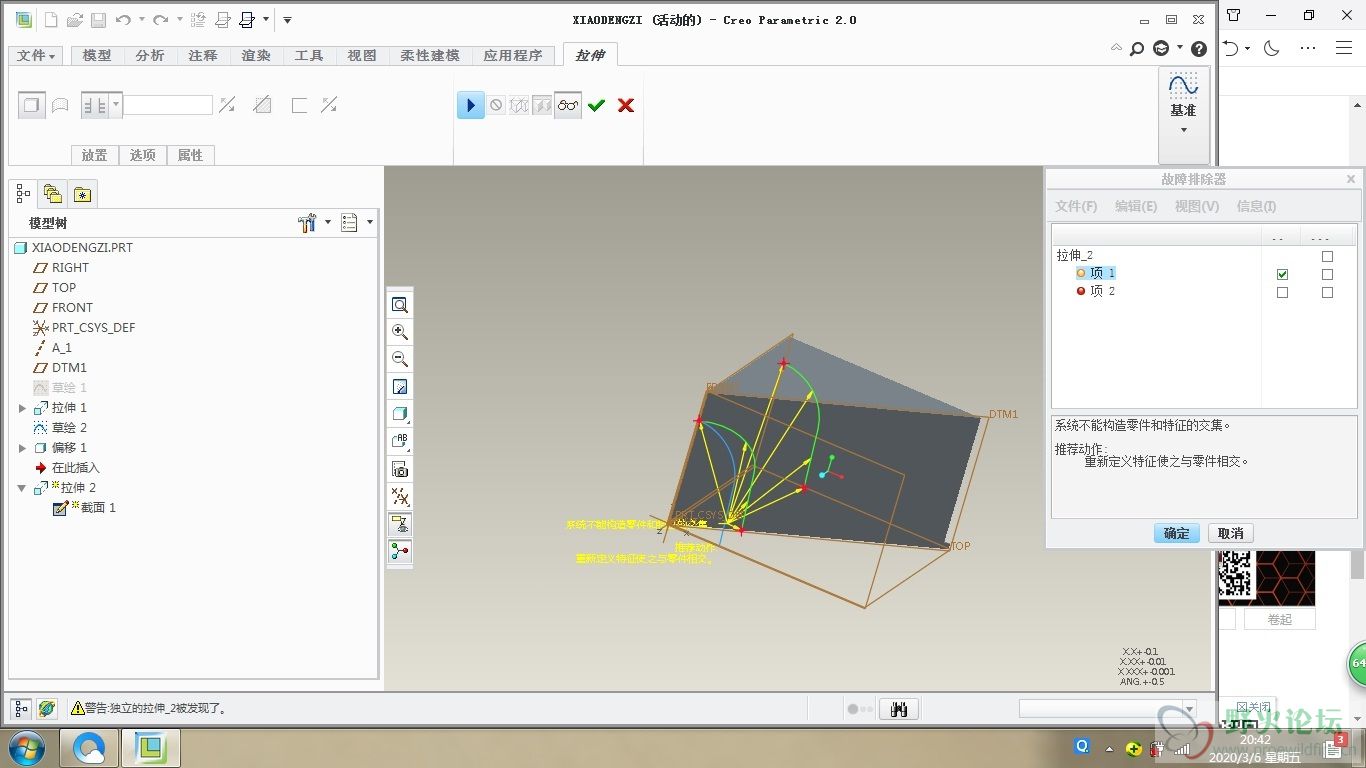The image size is (1366, 768).
Task: Expand the 拉伸 1 tree node
Action: (22, 408)
